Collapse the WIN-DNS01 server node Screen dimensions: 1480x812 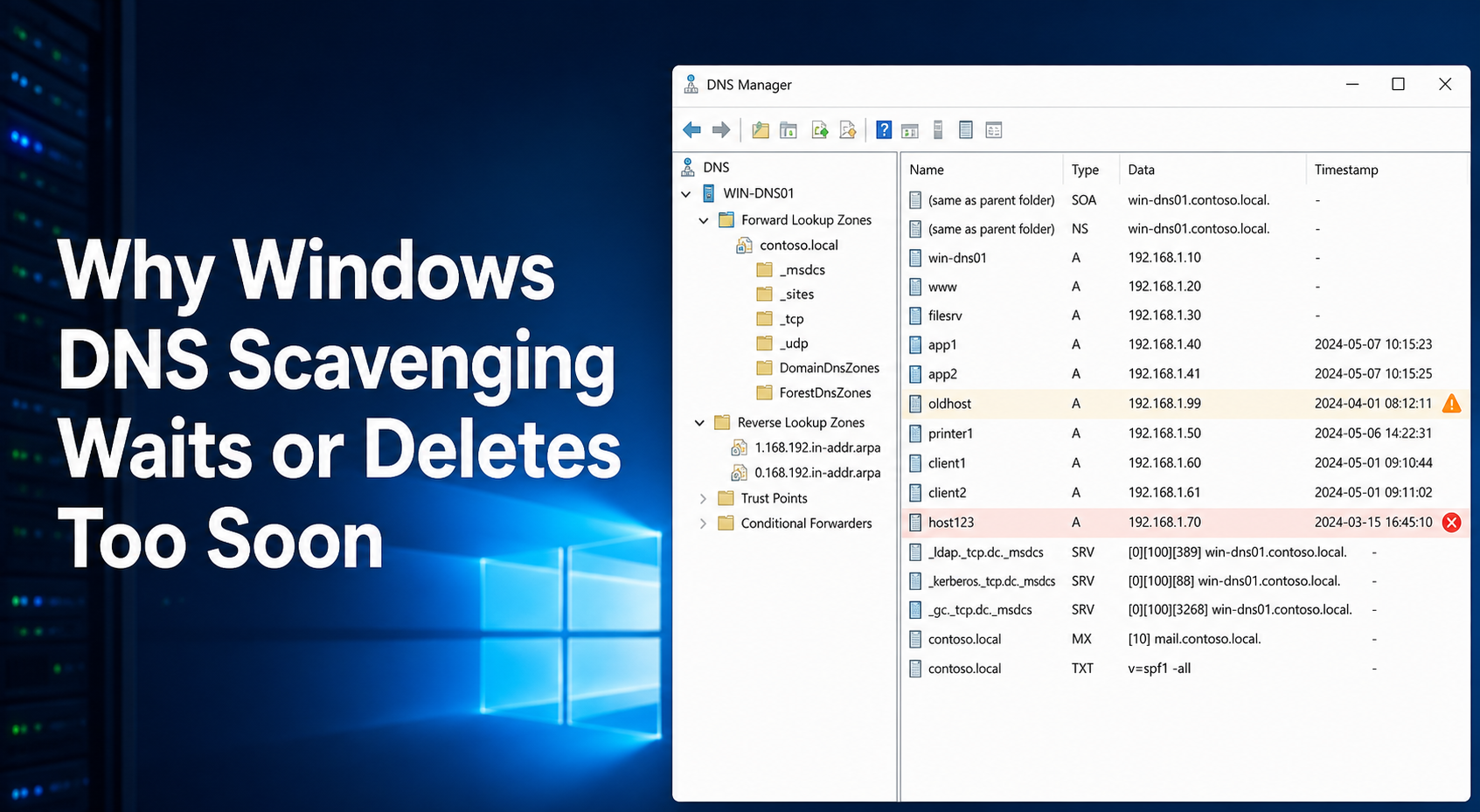click(x=686, y=194)
